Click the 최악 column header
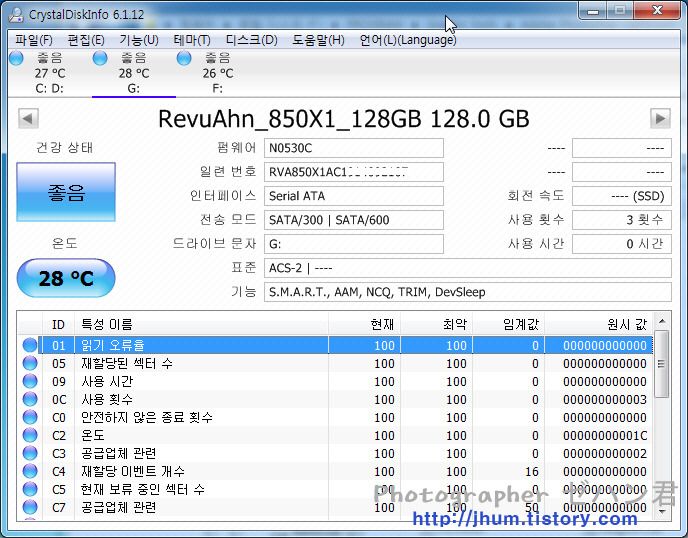 coord(437,324)
